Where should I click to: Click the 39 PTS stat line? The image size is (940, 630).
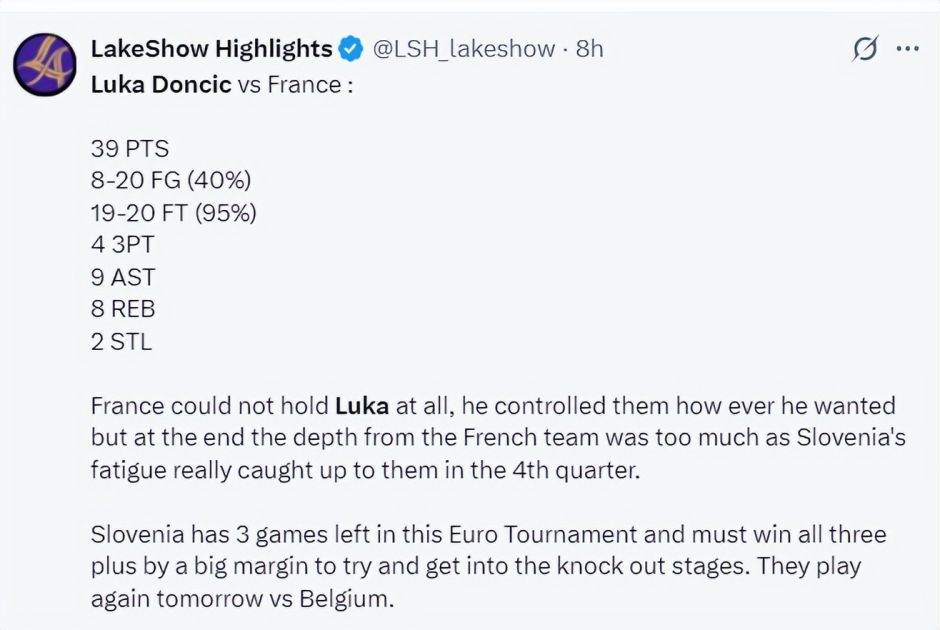coord(130,149)
